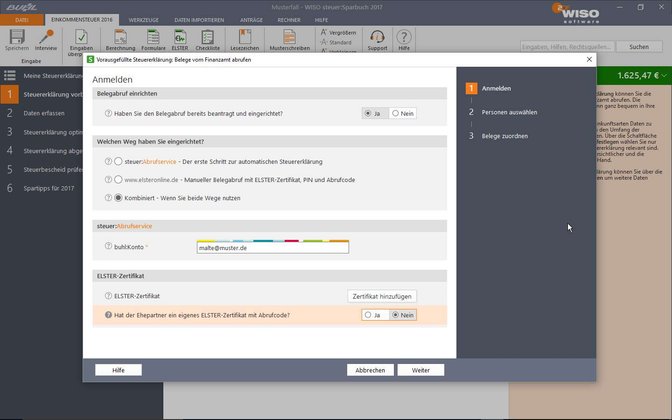Click help icon beside Kombiniert option
This screenshot has height=420, width=672.
tap(108, 198)
